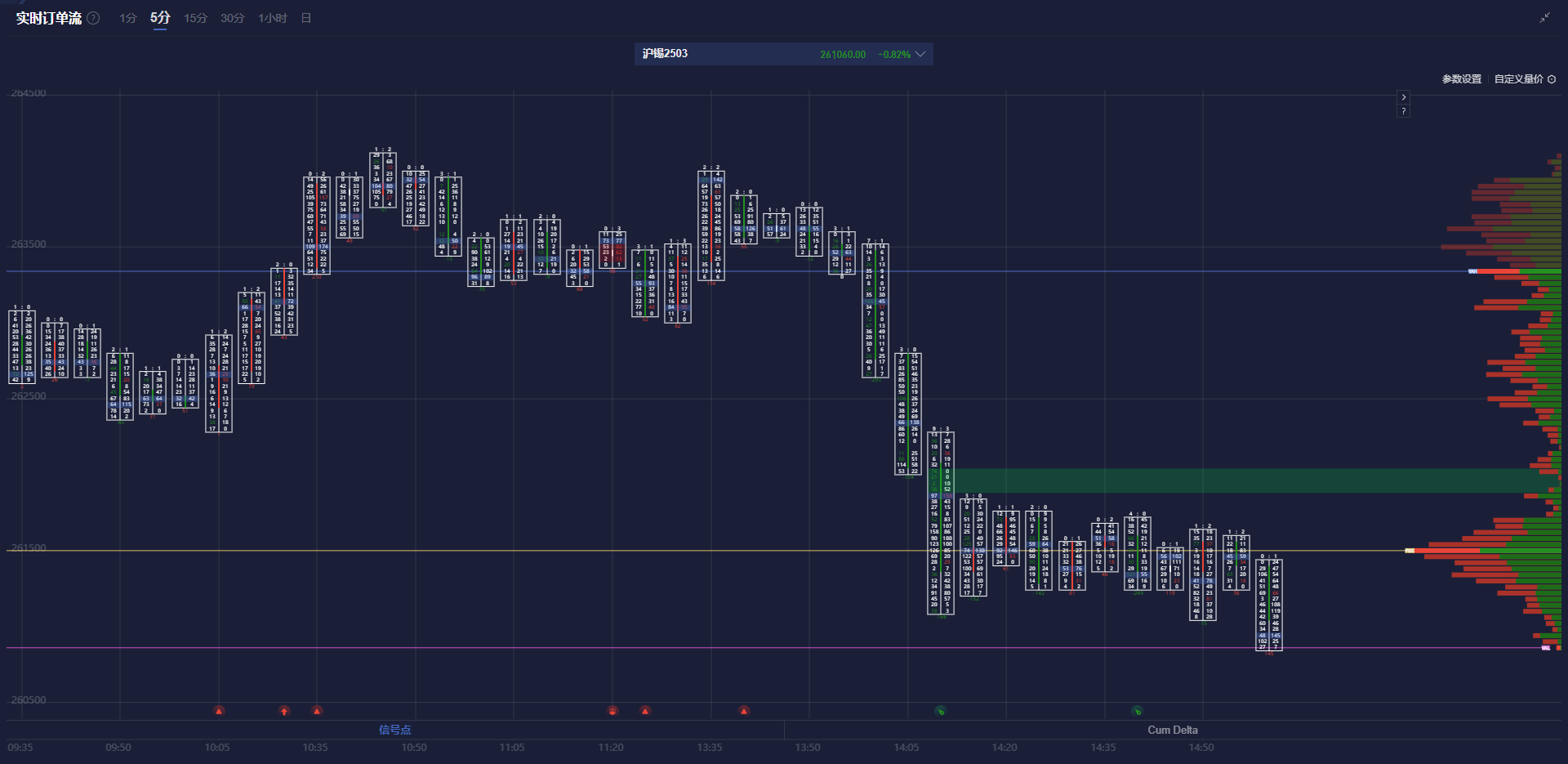Click the red up-arrow signal icon near 10:05

[219, 711]
